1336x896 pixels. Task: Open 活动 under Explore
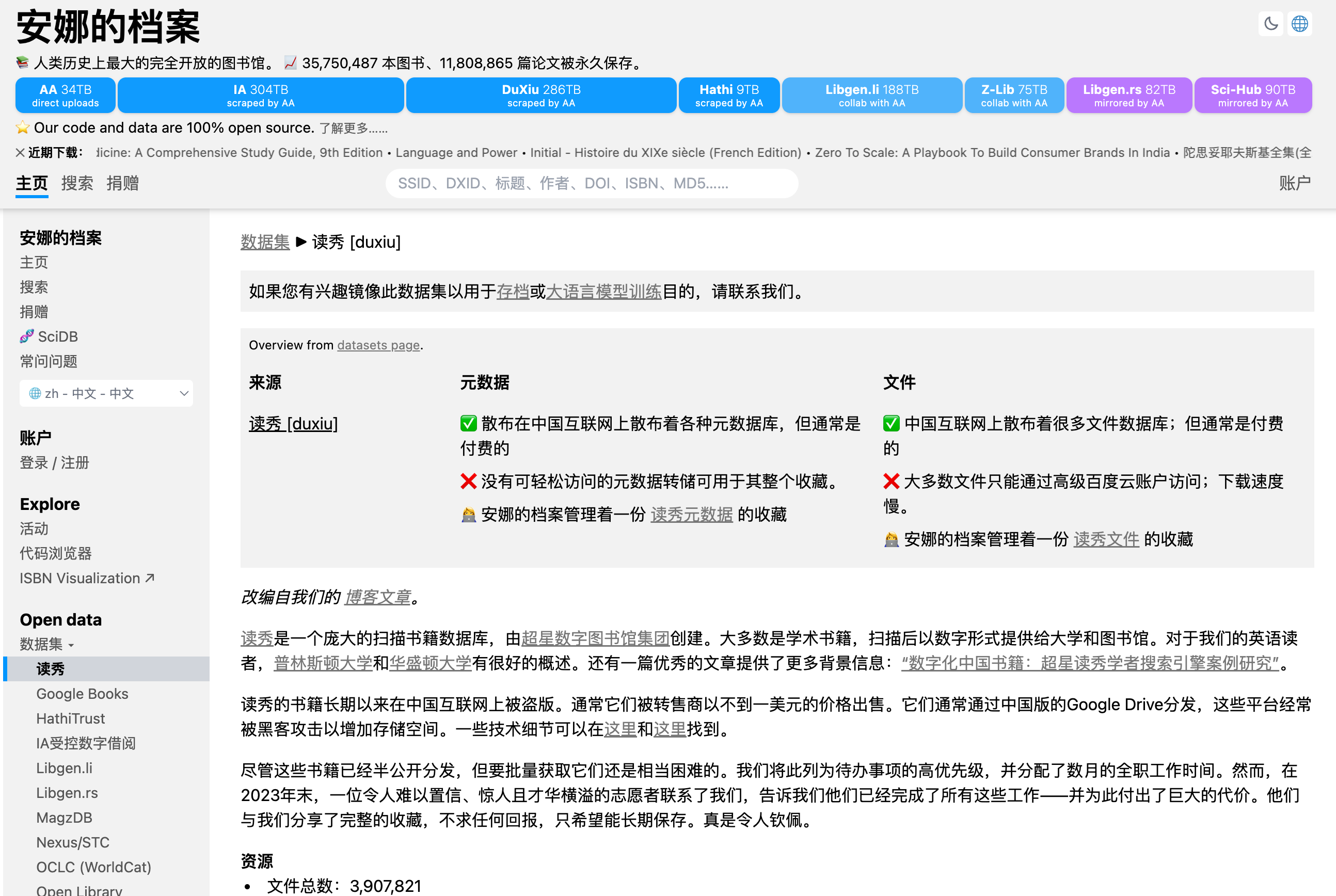tap(34, 529)
